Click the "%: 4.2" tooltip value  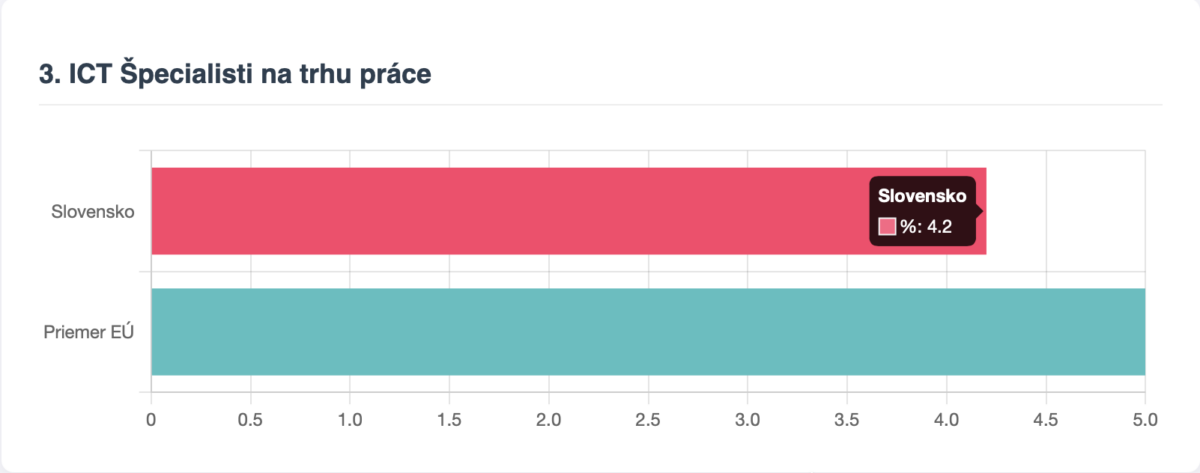[x=926, y=227]
